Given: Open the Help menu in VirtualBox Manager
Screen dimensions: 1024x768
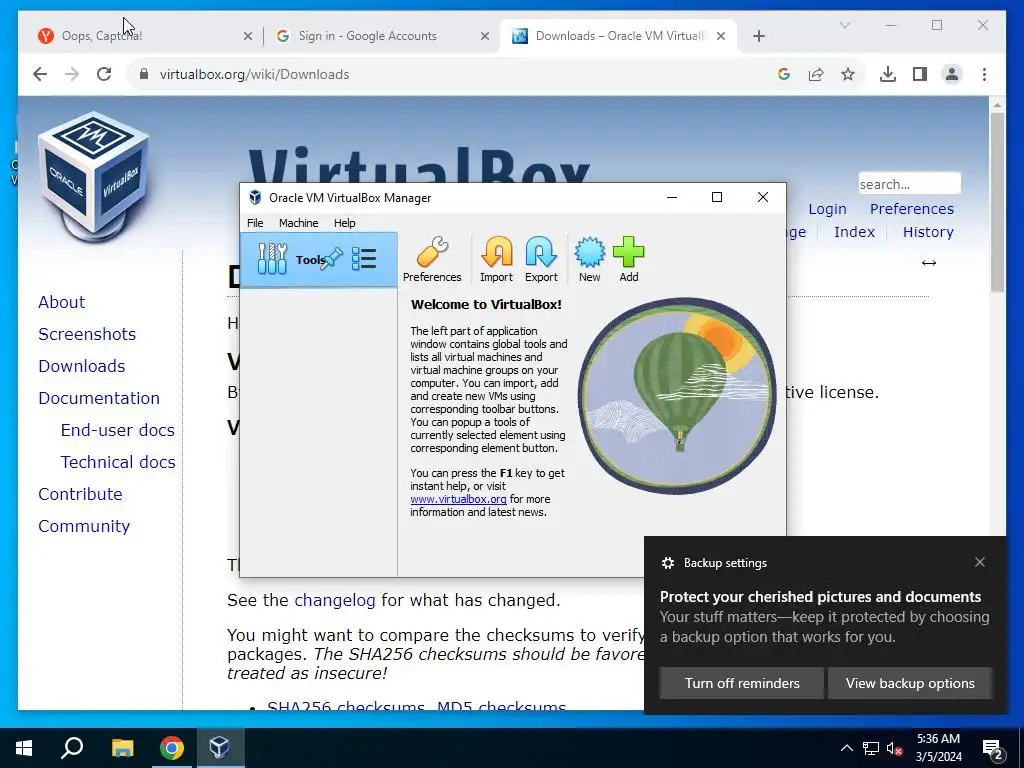Looking at the screenshot, I should (344, 223).
